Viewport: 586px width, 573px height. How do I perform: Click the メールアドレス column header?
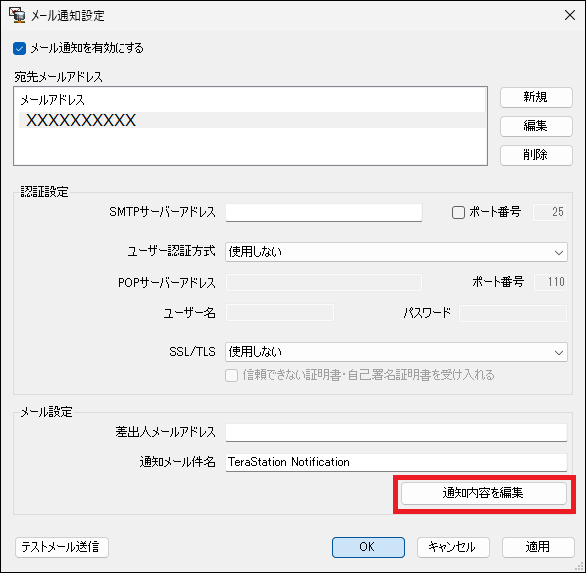click(x=52, y=100)
